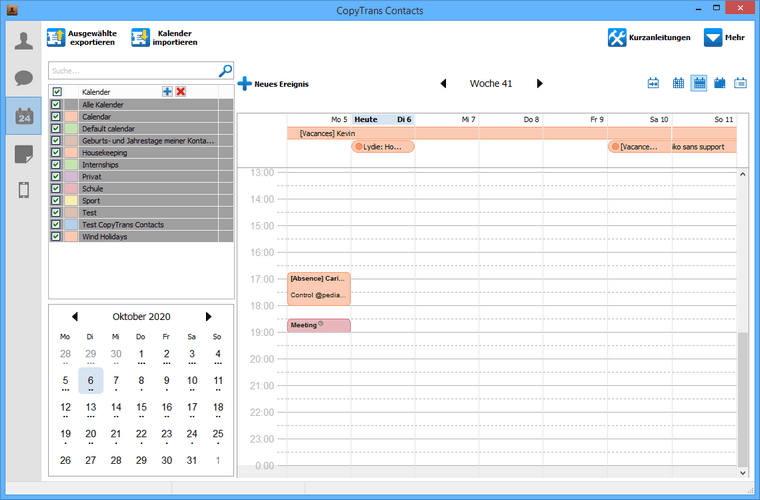Click the Di 6 Heute column header
The height and width of the screenshot is (500, 760).
click(383, 119)
